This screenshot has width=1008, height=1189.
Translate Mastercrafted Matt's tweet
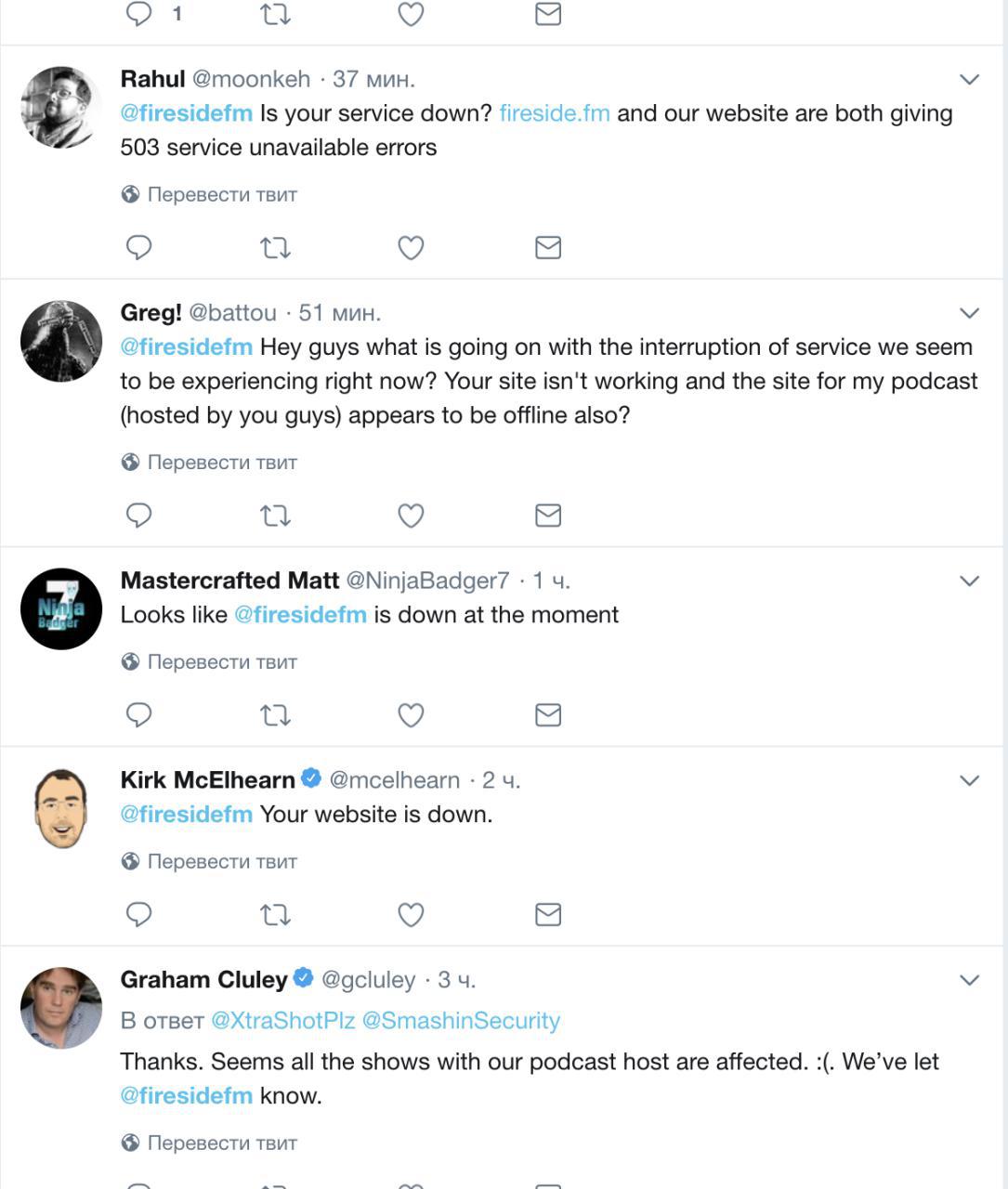click(x=221, y=661)
